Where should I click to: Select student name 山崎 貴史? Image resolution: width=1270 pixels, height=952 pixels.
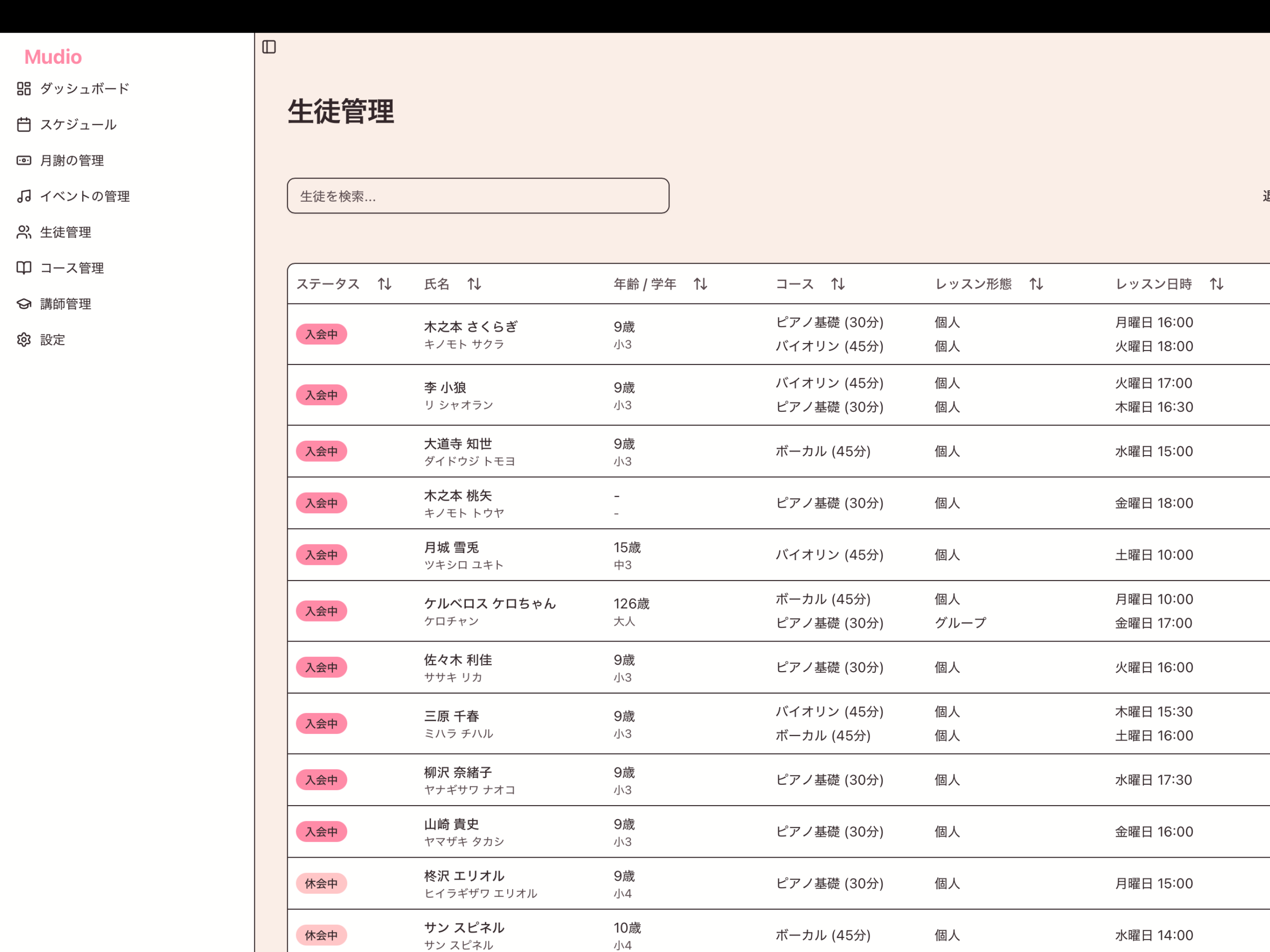pos(451,824)
